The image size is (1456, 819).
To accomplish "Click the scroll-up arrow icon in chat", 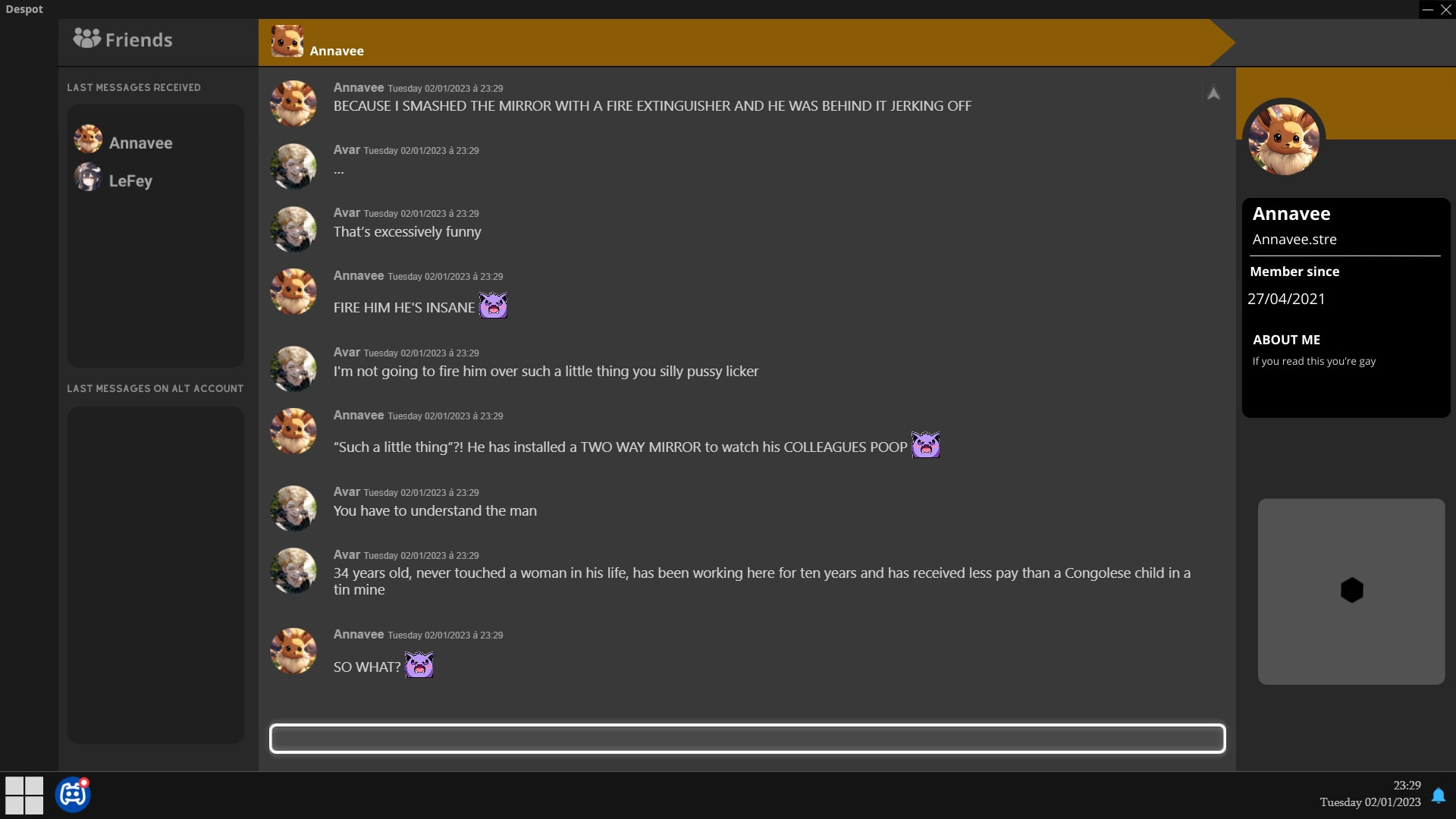I will (1213, 93).
